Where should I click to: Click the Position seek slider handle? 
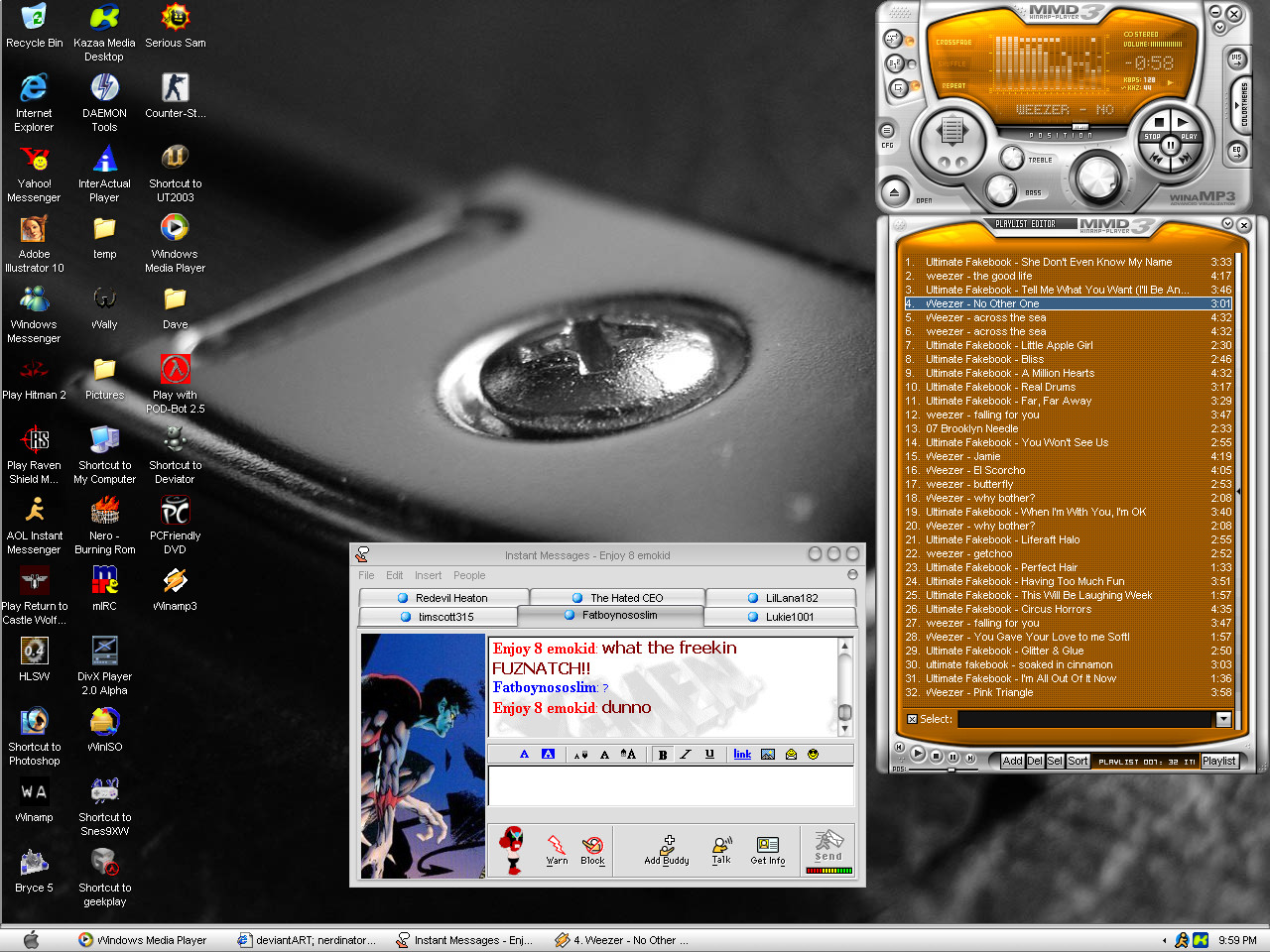(x=1080, y=126)
